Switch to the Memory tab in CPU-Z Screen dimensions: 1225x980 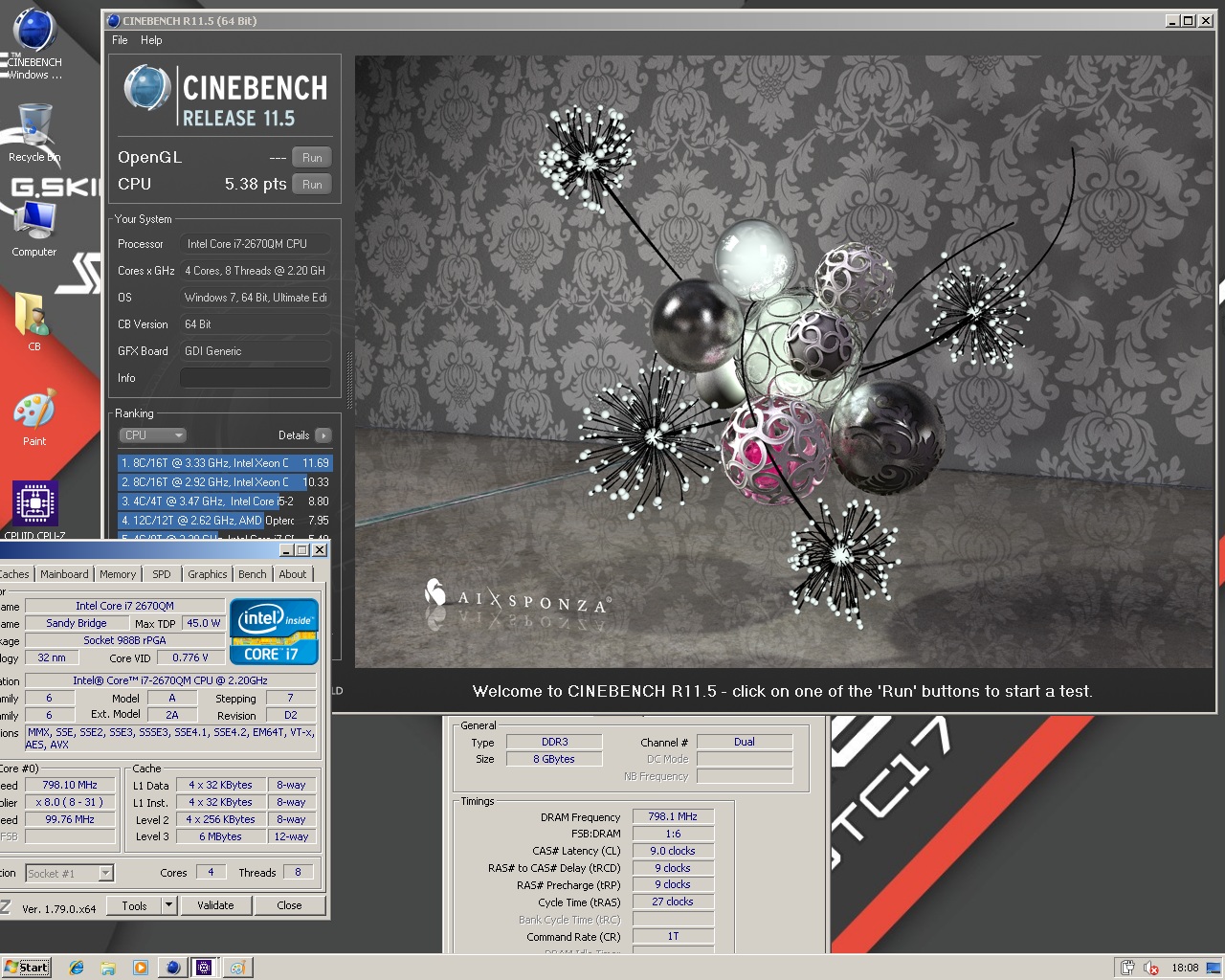click(118, 574)
